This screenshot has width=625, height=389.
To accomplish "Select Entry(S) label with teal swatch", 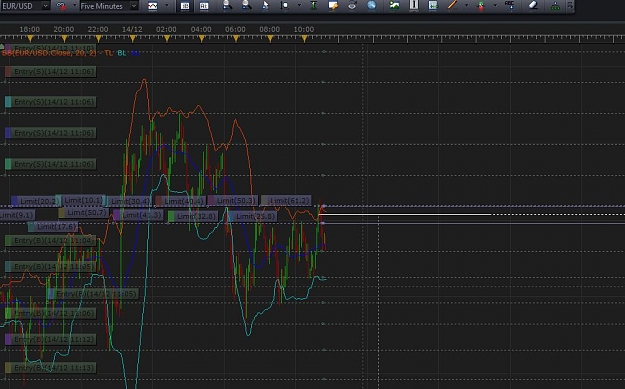I will (50, 102).
